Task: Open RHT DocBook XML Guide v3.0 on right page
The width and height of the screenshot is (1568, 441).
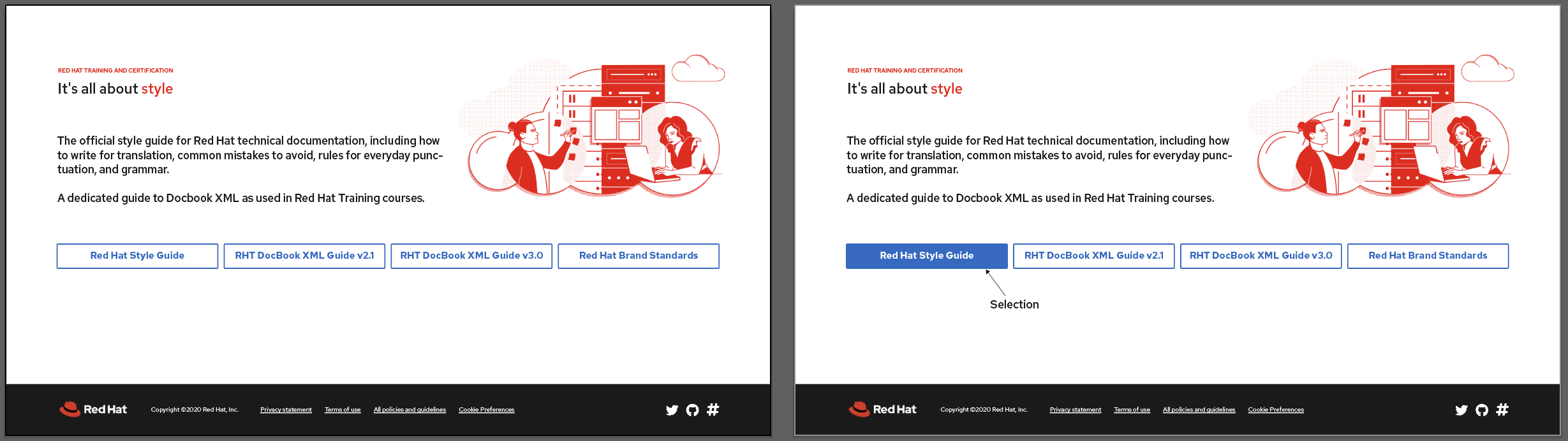Action: point(1261,256)
